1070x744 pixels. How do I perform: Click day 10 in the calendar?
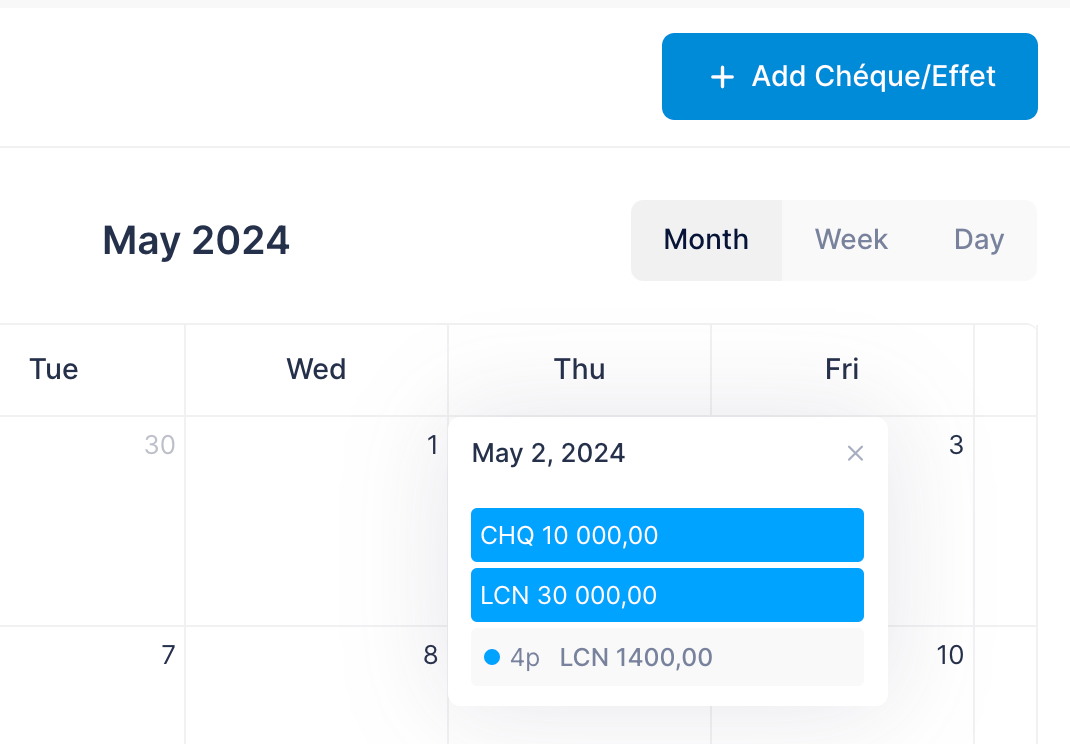pos(949,655)
